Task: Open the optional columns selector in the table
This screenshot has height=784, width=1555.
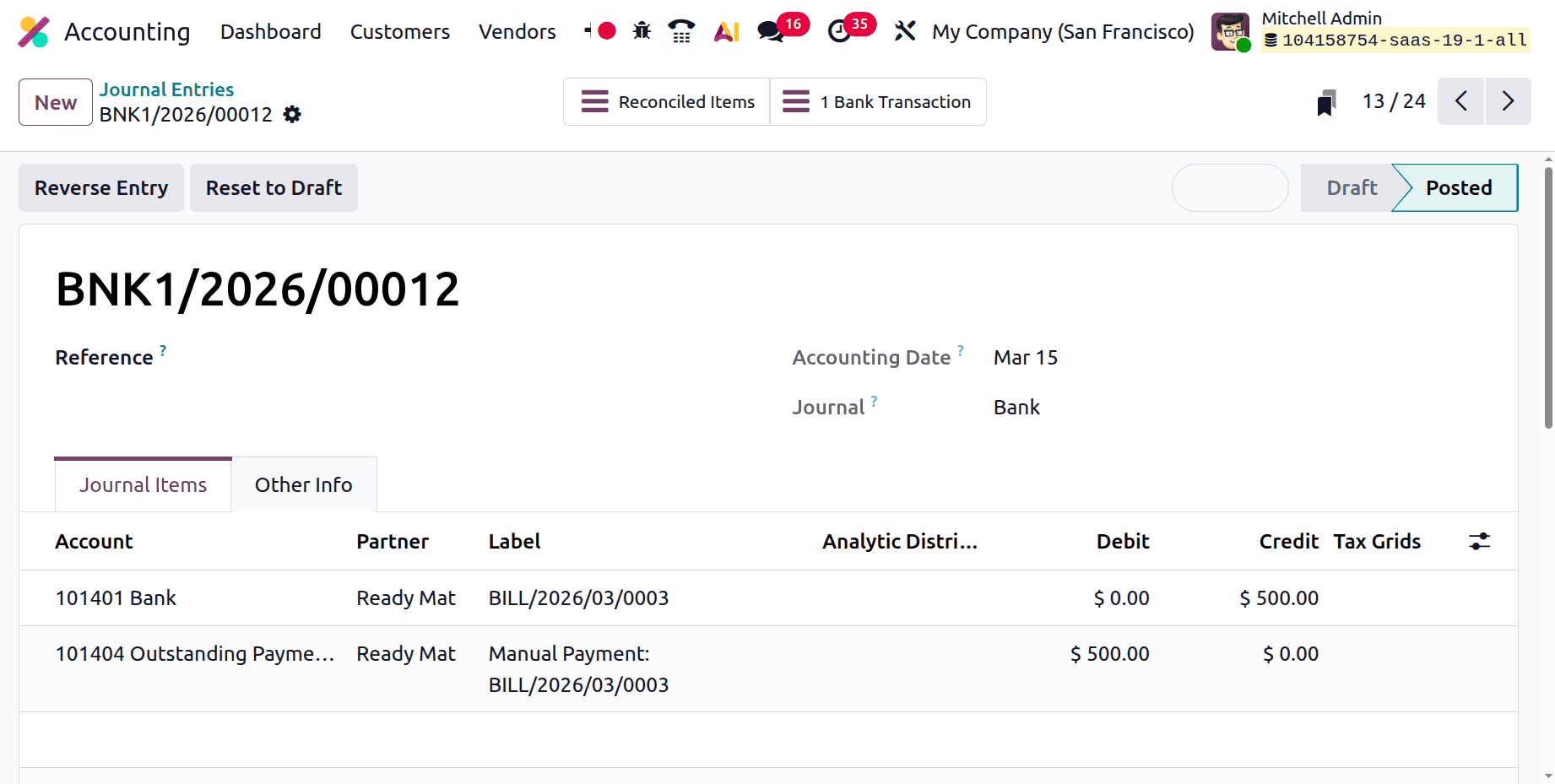Action: click(1481, 541)
